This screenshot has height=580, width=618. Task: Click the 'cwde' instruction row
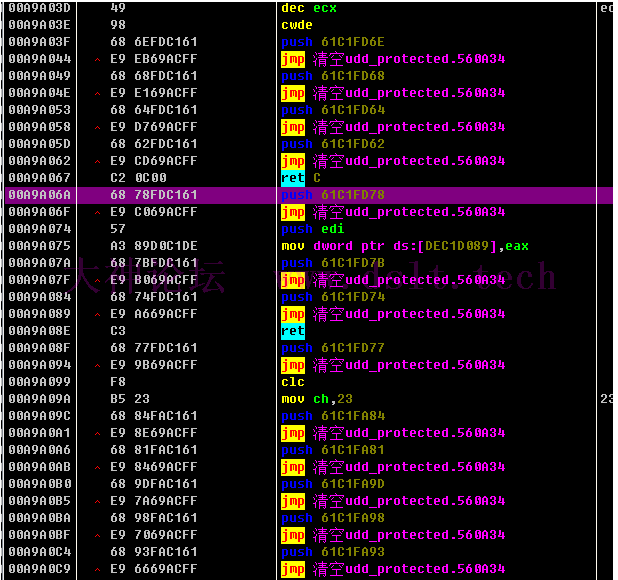[x=297, y=25]
